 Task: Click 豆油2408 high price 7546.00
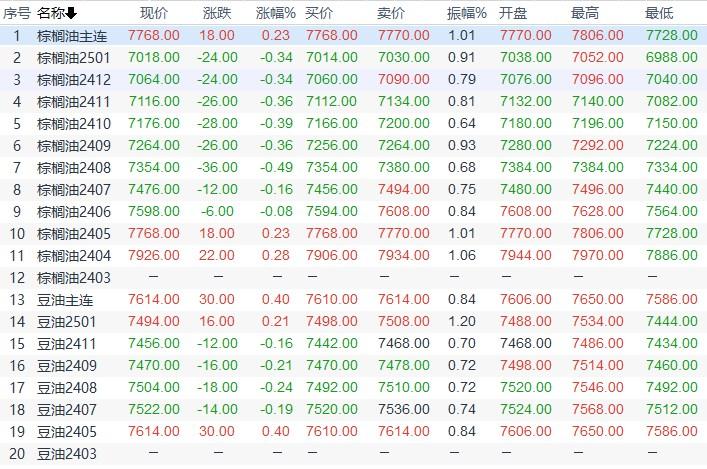(597, 387)
